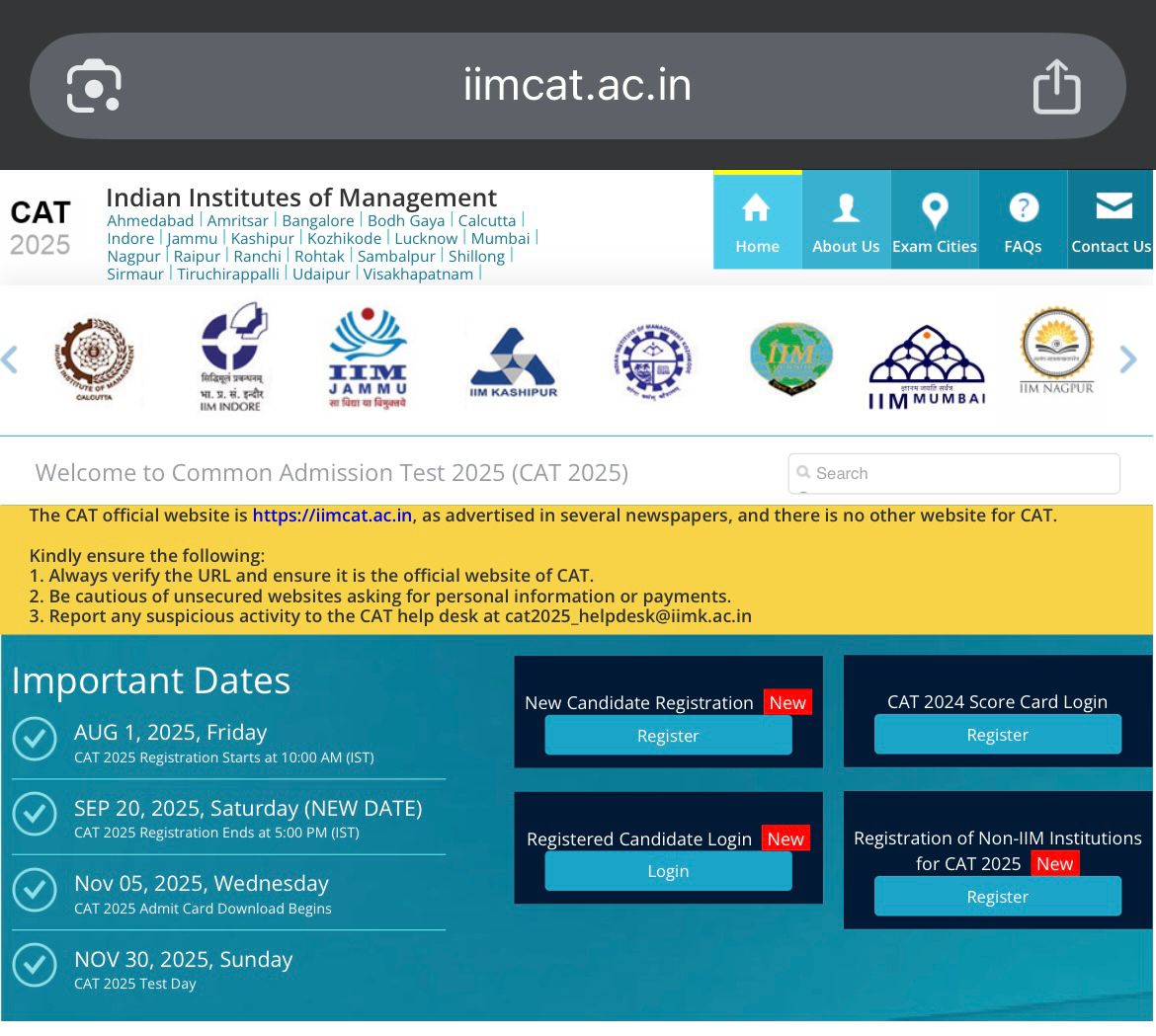
Task: Open the https://iimcat.ac.in link
Action: (332, 516)
